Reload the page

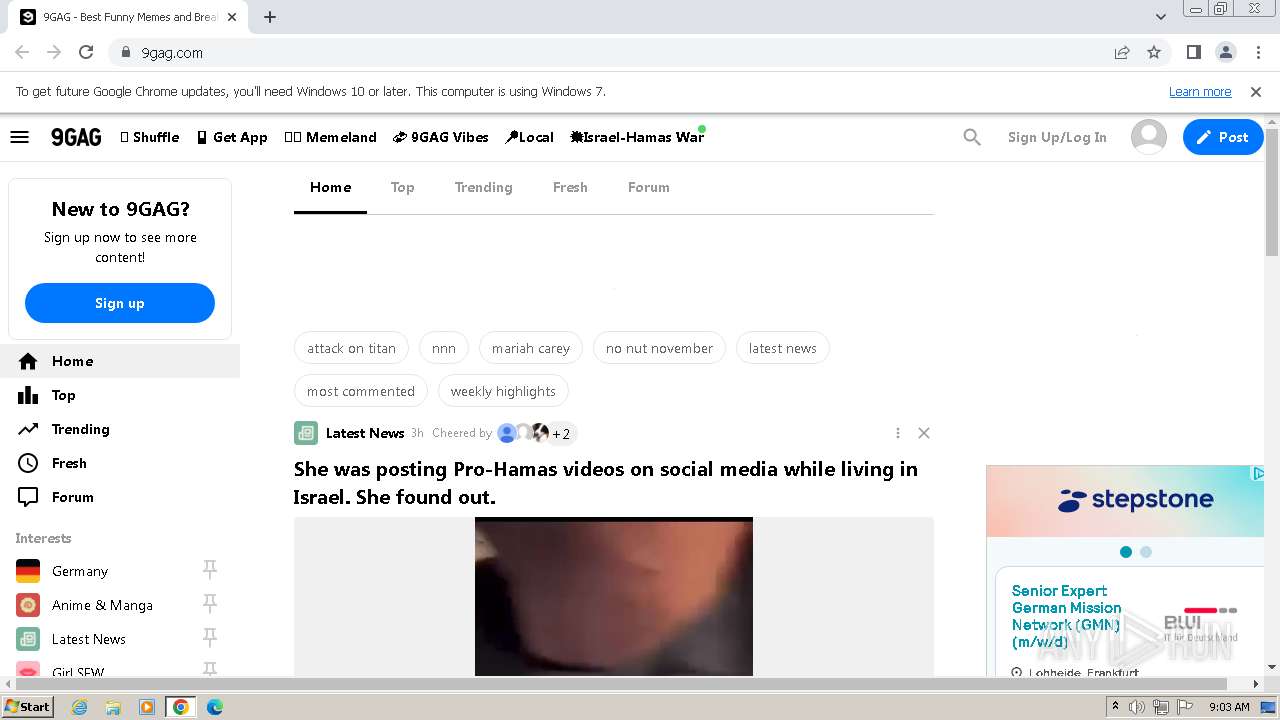(86, 52)
